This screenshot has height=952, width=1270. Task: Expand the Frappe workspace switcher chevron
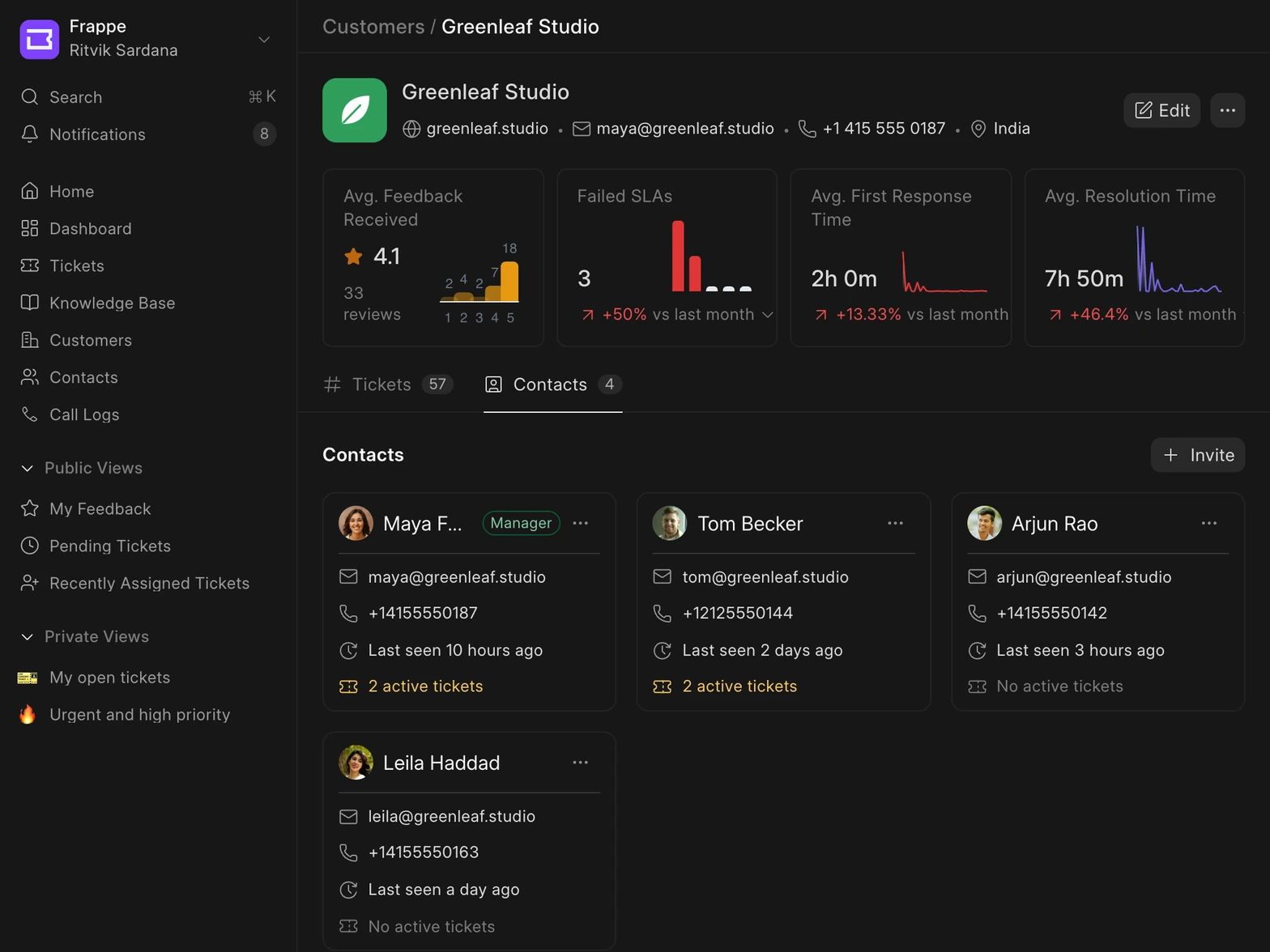click(x=264, y=39)
